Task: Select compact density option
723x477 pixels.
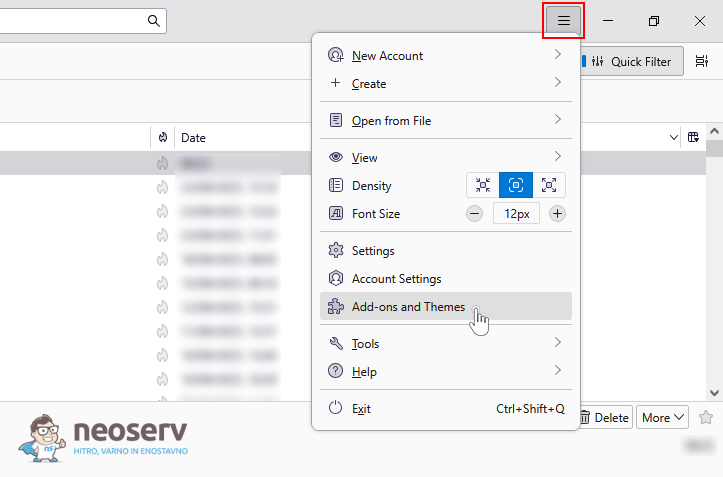Action: (x=483, y=185)
